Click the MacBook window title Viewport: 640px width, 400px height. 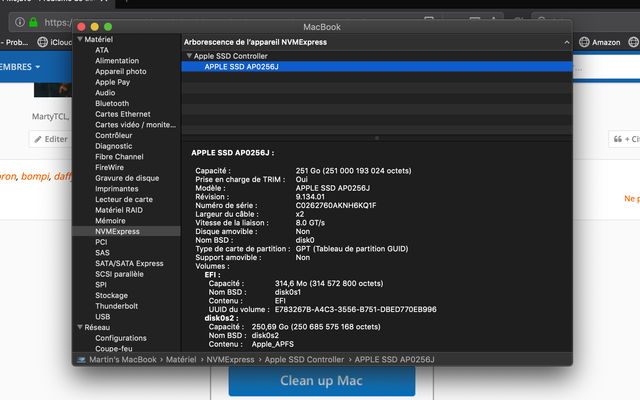pos(322,27)
